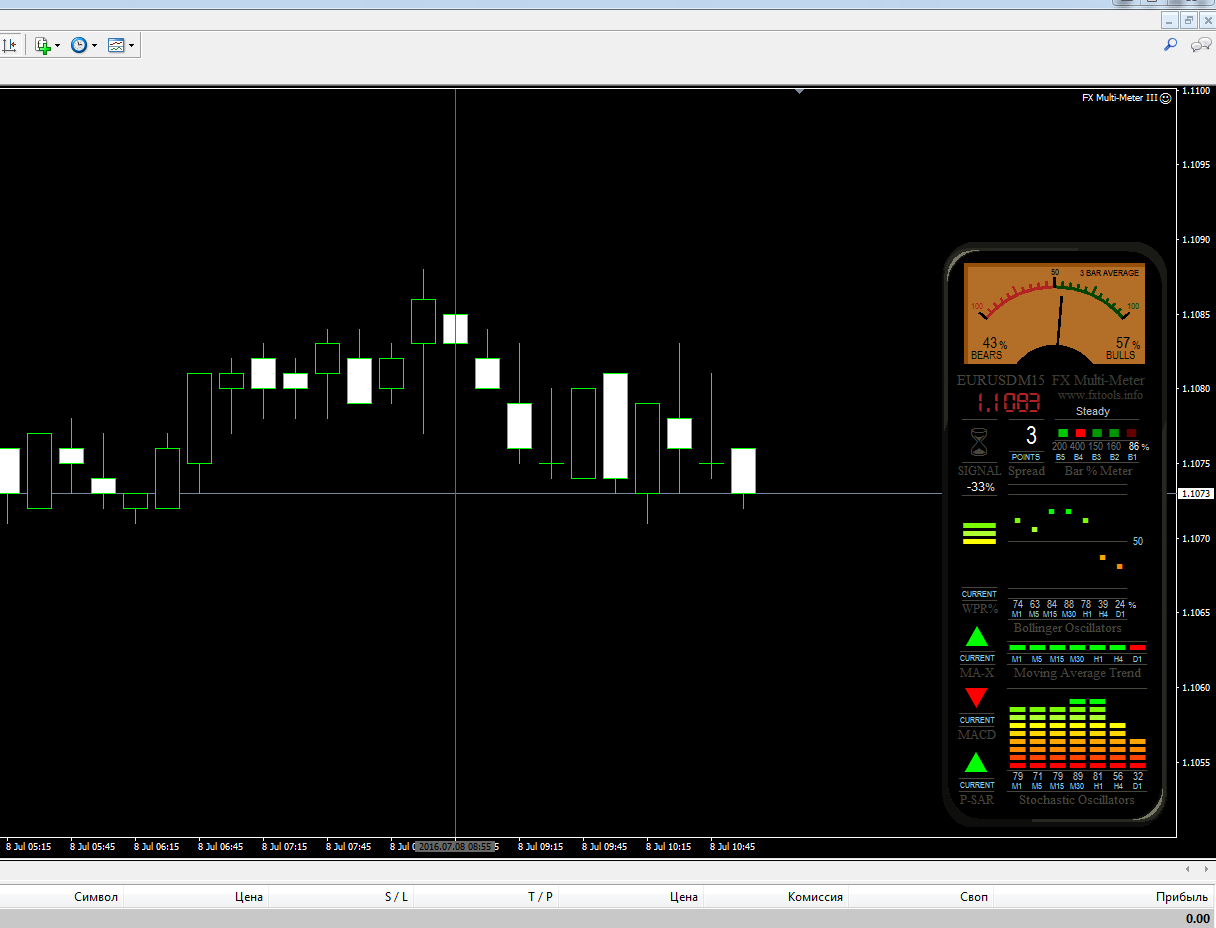Click the spread value 3

pyautogui.click(x=1031, y=436)
